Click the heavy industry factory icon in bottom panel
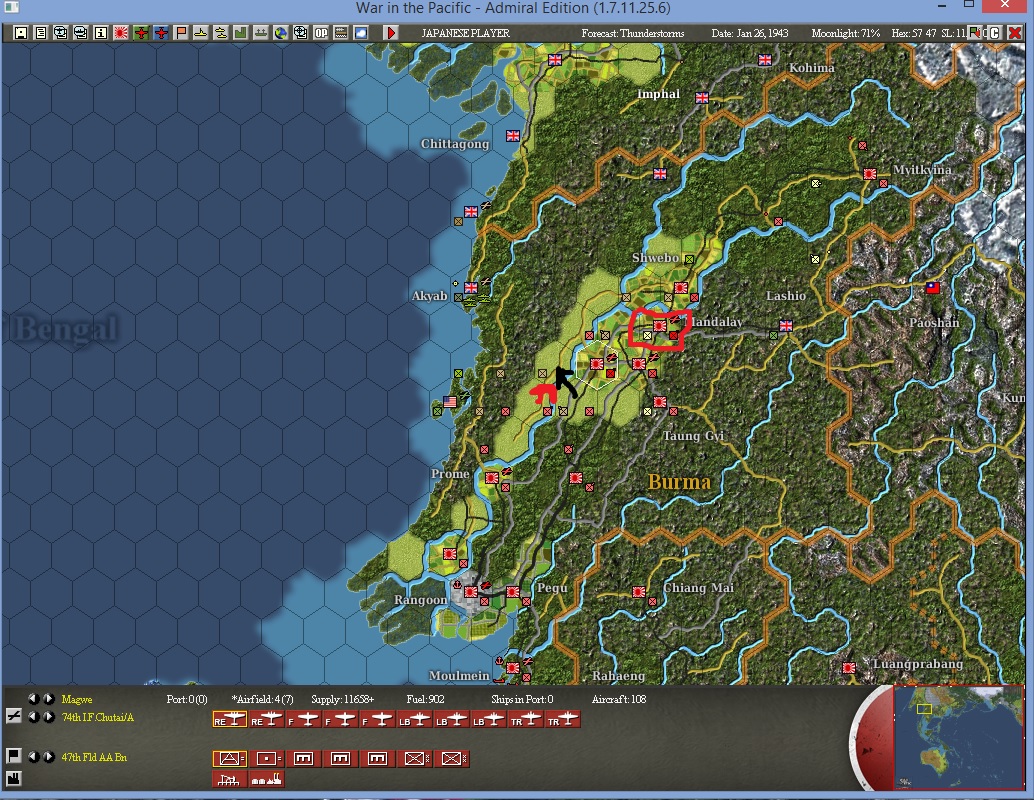 (x=266, y=779)
